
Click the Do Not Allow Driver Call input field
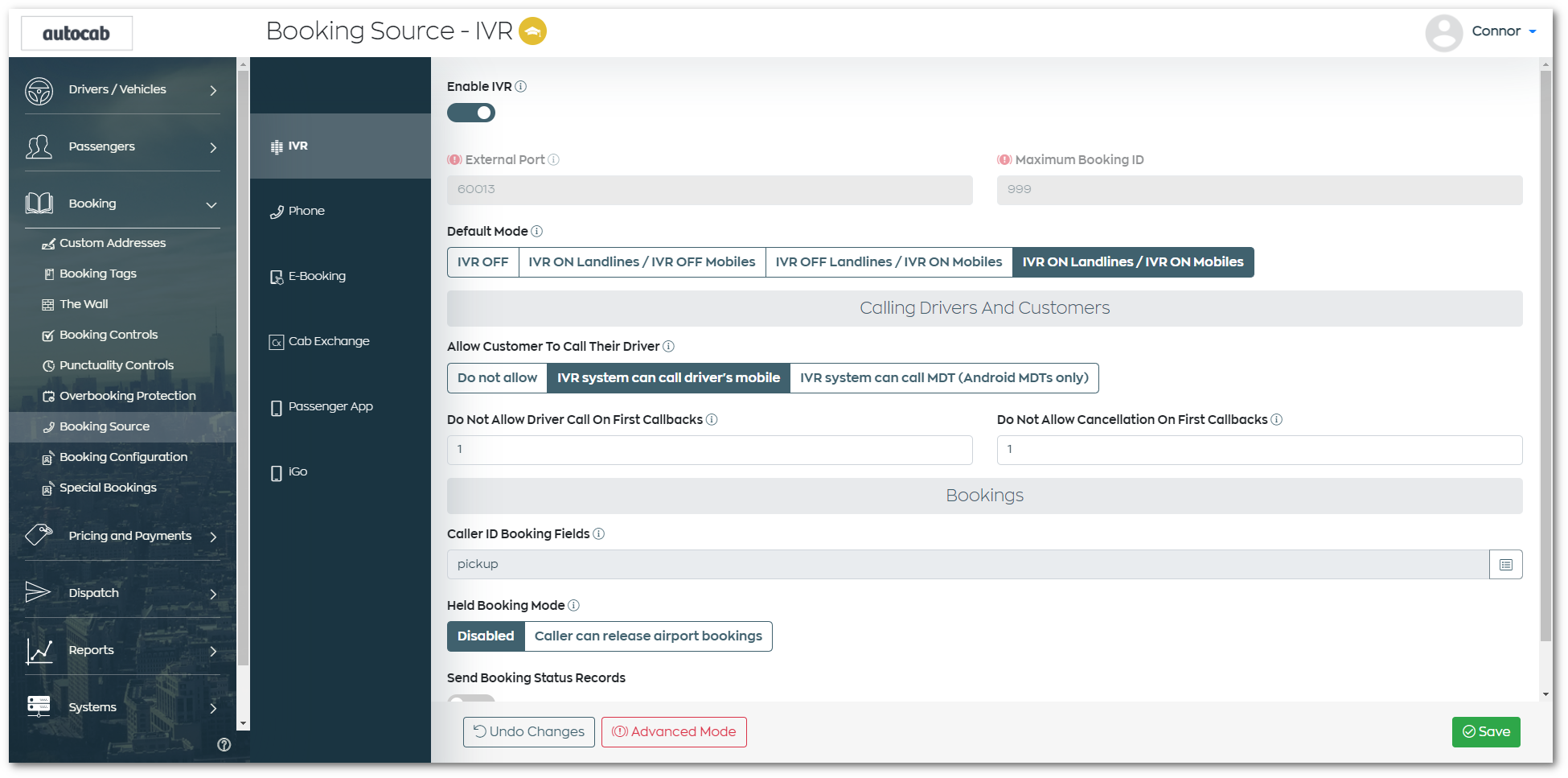710,450
